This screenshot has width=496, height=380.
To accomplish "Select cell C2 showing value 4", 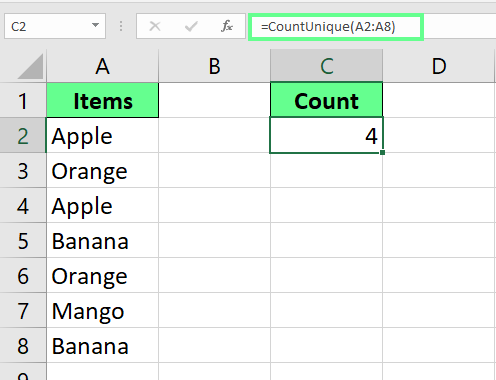I will 327,135.
